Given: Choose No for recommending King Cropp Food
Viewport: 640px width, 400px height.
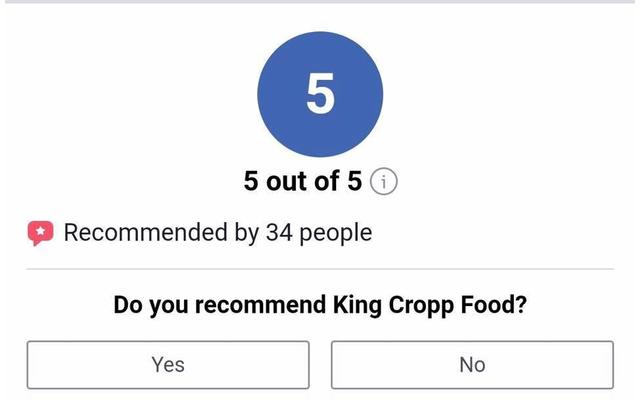Looking at the screenshot, I should click(472, 365).
